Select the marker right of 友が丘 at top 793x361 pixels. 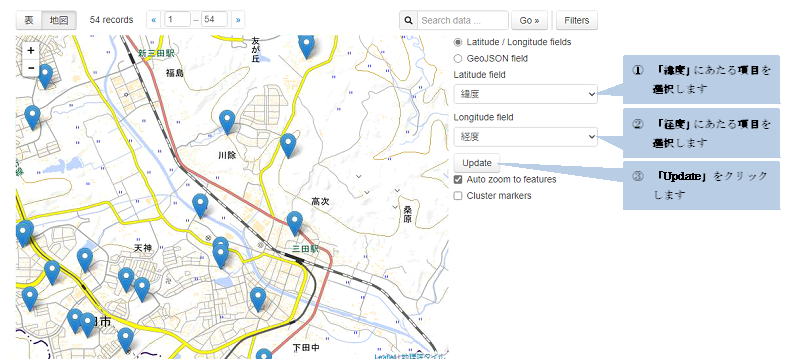coord(306,47)
